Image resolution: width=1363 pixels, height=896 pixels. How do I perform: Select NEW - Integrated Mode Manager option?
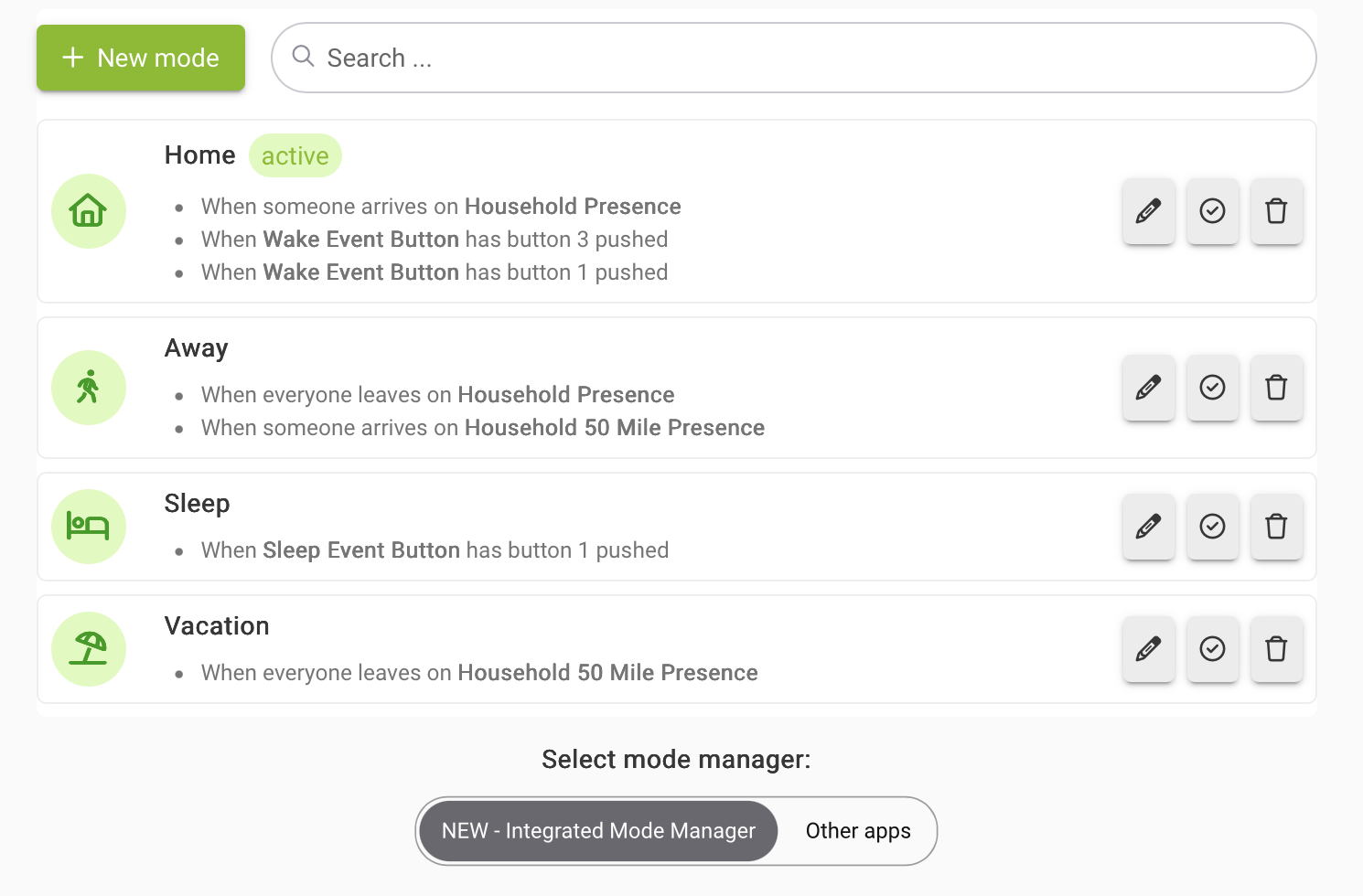[x=598, y=831]
